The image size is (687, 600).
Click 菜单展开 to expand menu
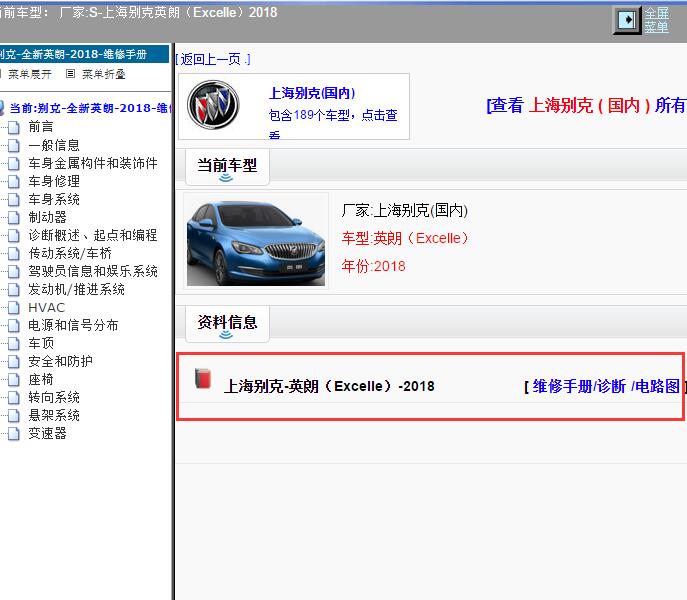[30, 74]
